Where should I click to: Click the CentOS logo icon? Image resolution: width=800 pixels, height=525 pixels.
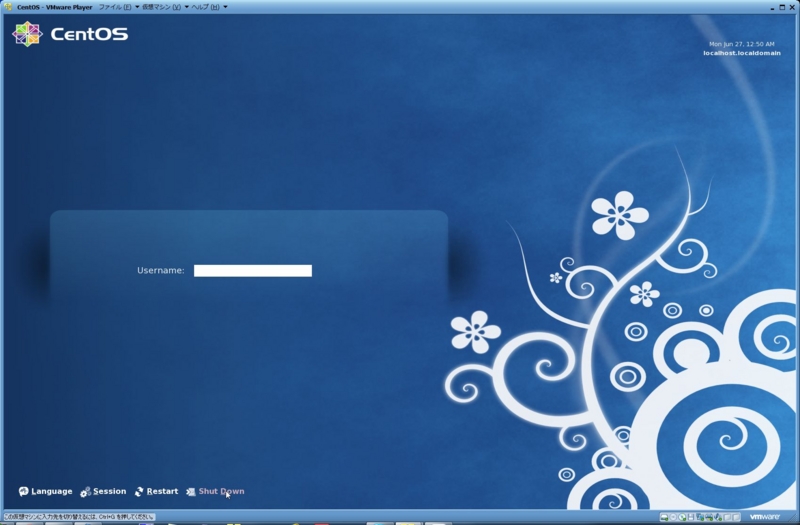pos(27,34)
